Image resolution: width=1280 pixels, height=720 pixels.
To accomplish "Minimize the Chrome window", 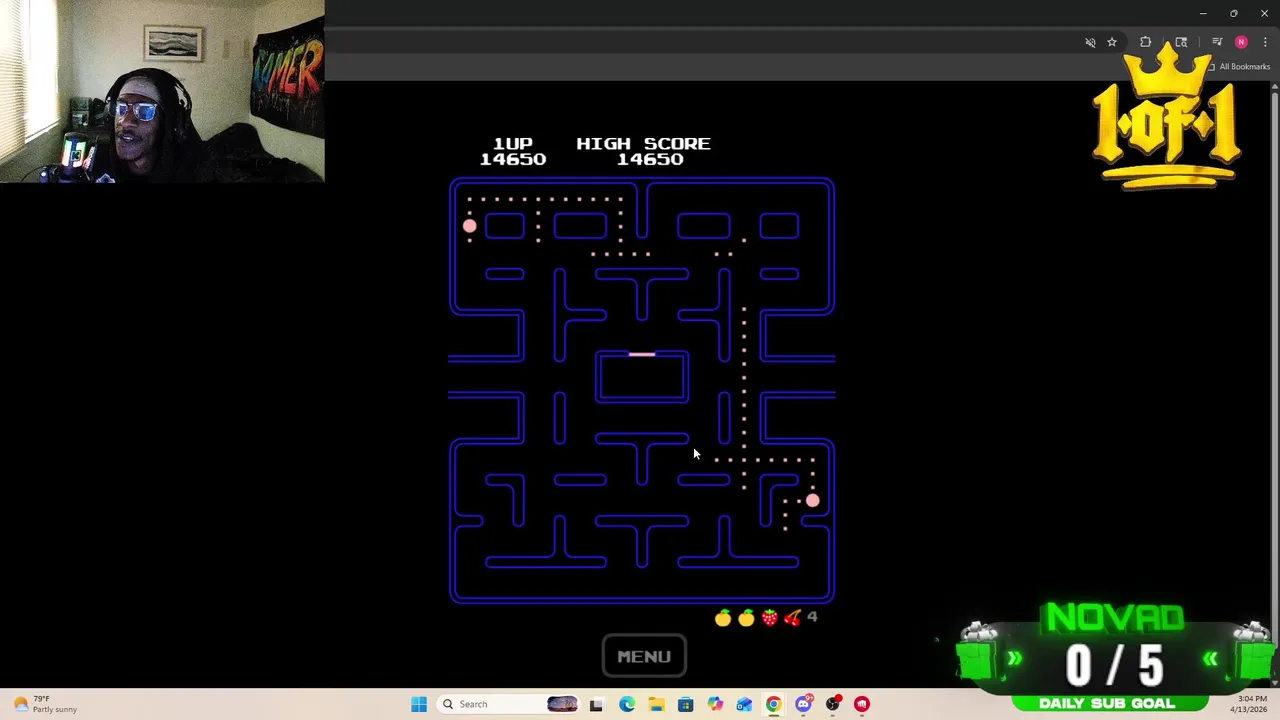I will click(1203, 13).
